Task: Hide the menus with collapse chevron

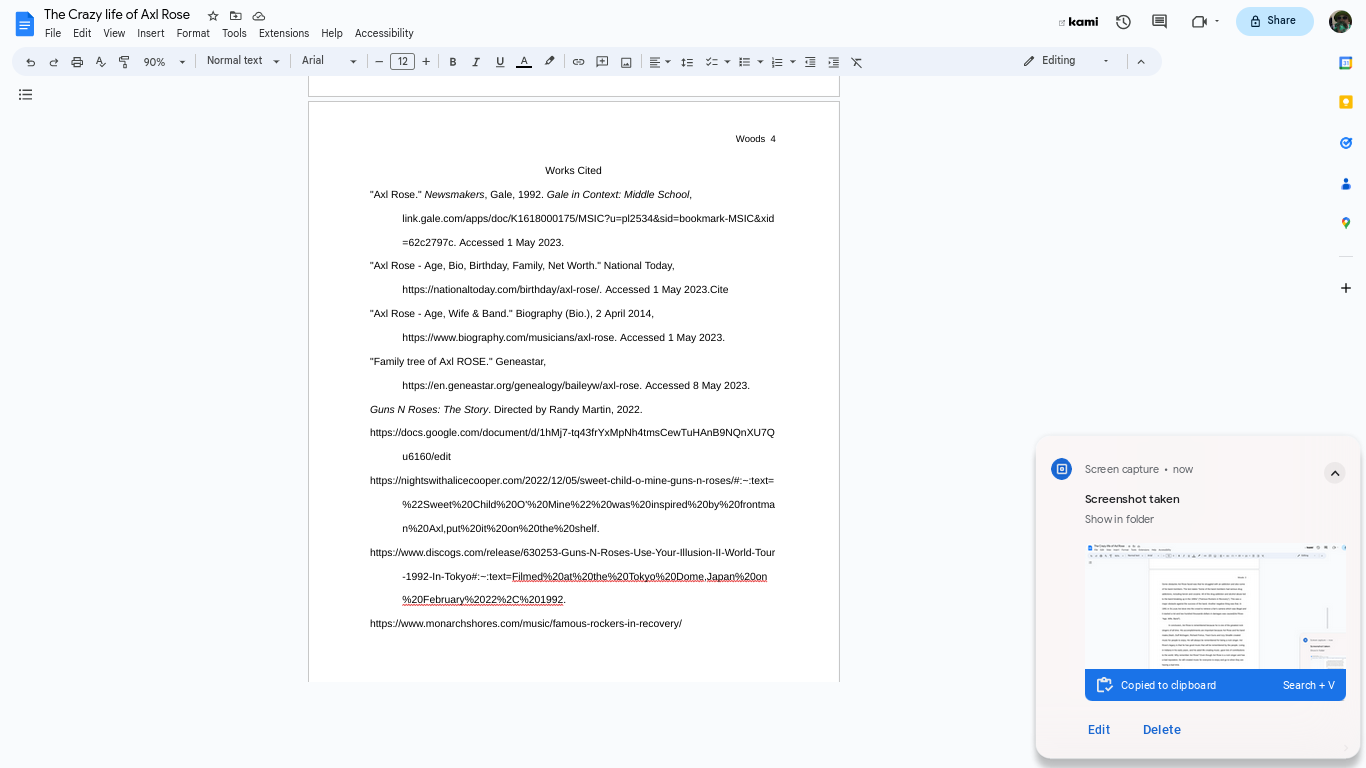Action: pos(1141,62)
